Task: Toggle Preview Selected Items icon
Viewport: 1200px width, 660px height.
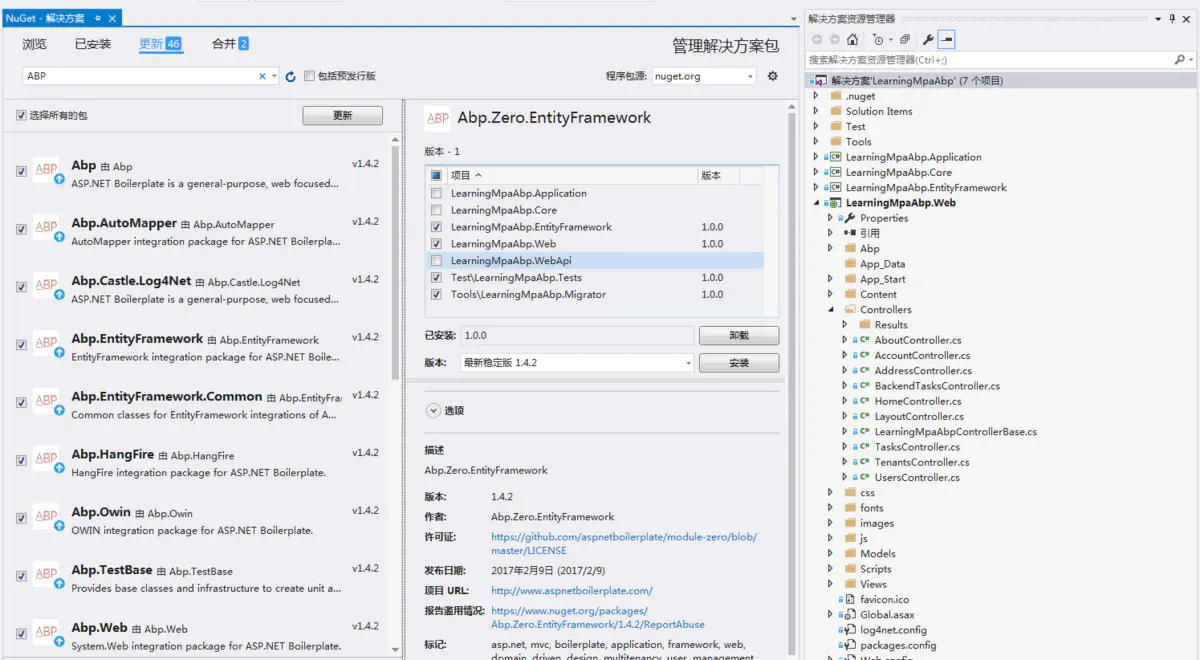Action: [x=946, y=40]
